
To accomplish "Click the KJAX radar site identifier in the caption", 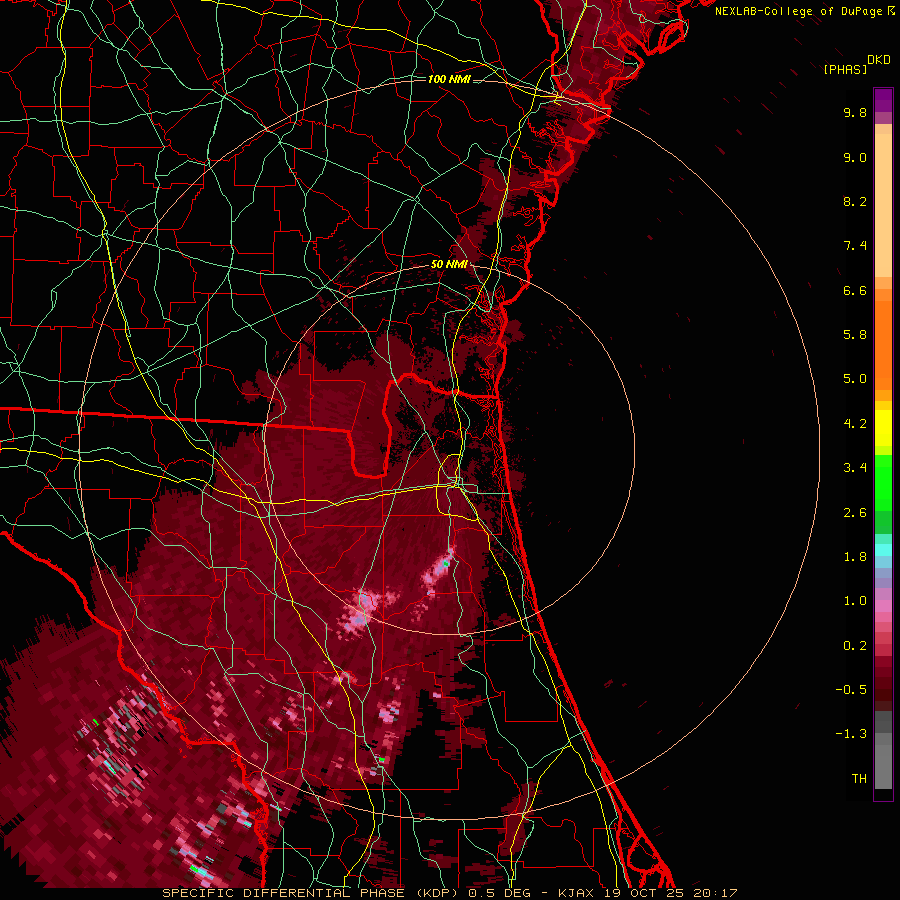I will pyautogui.click(x=576, y=893).
